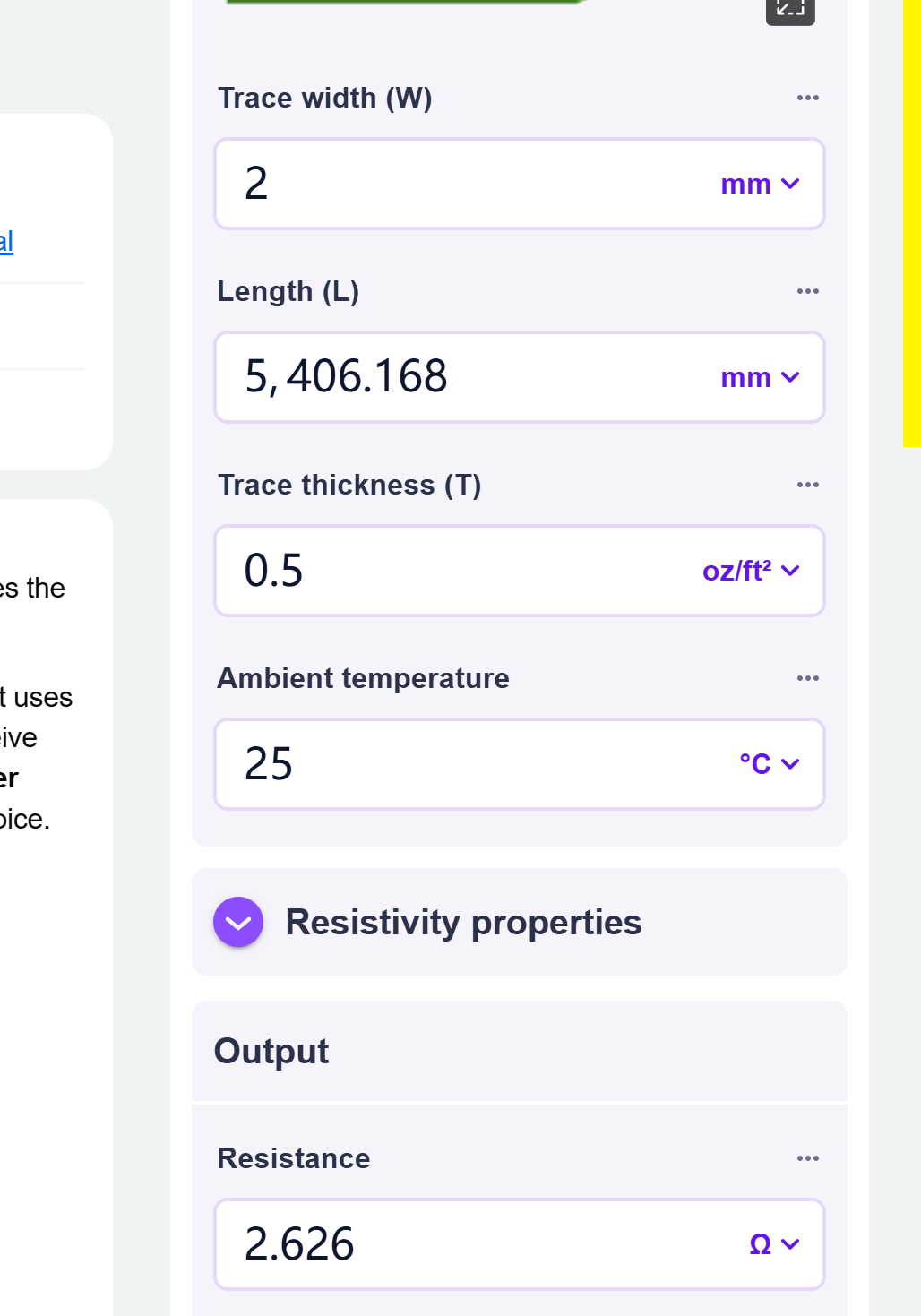Image resolution: width=921 pixels, height=1316 pixels.
Task: Click the fullscreen expand image icon
Action: coord(789,9)
